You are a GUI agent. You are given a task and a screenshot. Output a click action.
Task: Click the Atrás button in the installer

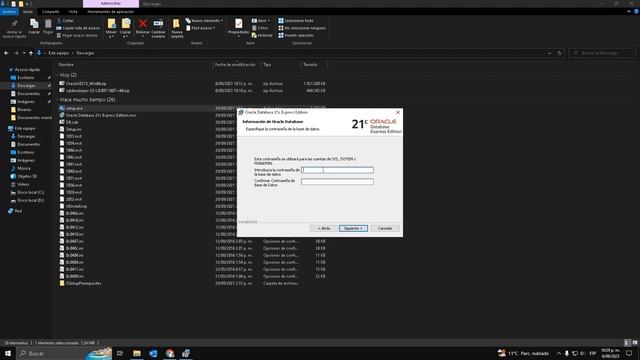tap(324, 228)
